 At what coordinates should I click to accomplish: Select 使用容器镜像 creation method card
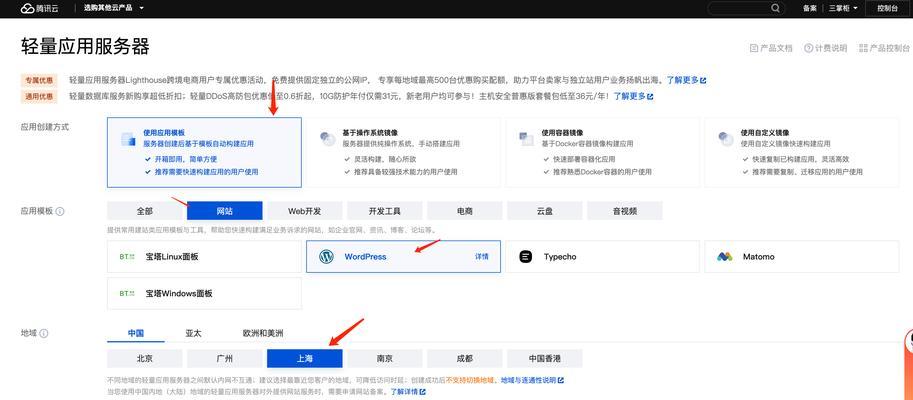click(x=602, y=153)
